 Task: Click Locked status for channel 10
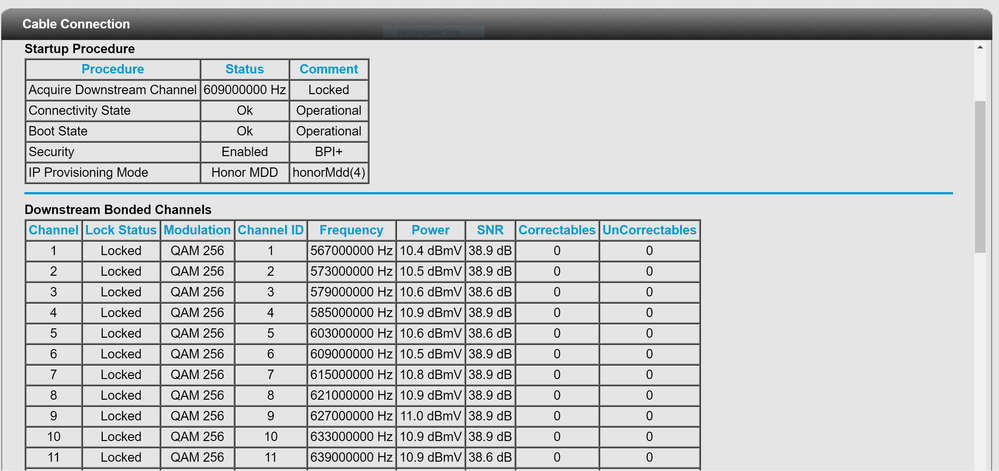pos(121,437)
